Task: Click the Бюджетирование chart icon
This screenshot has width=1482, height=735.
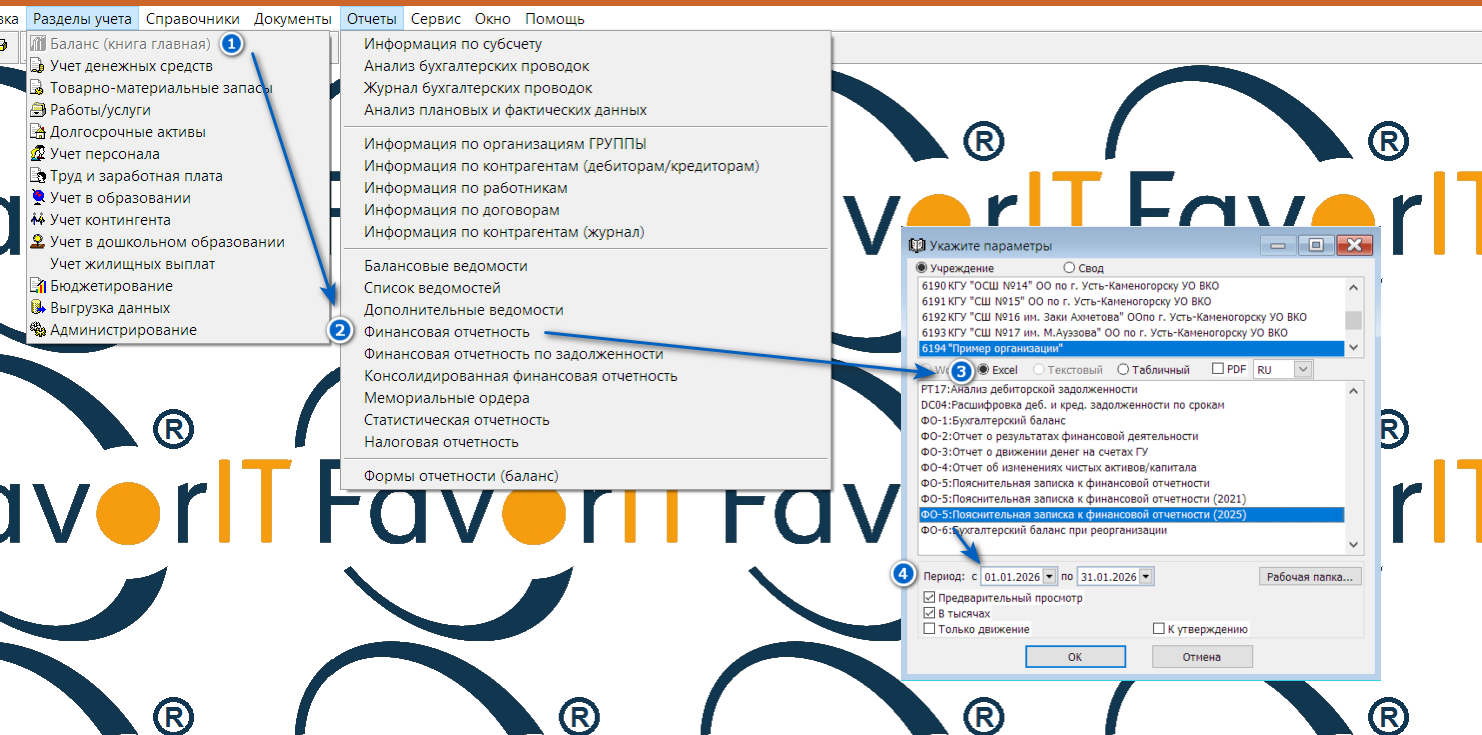Action: 38,286
